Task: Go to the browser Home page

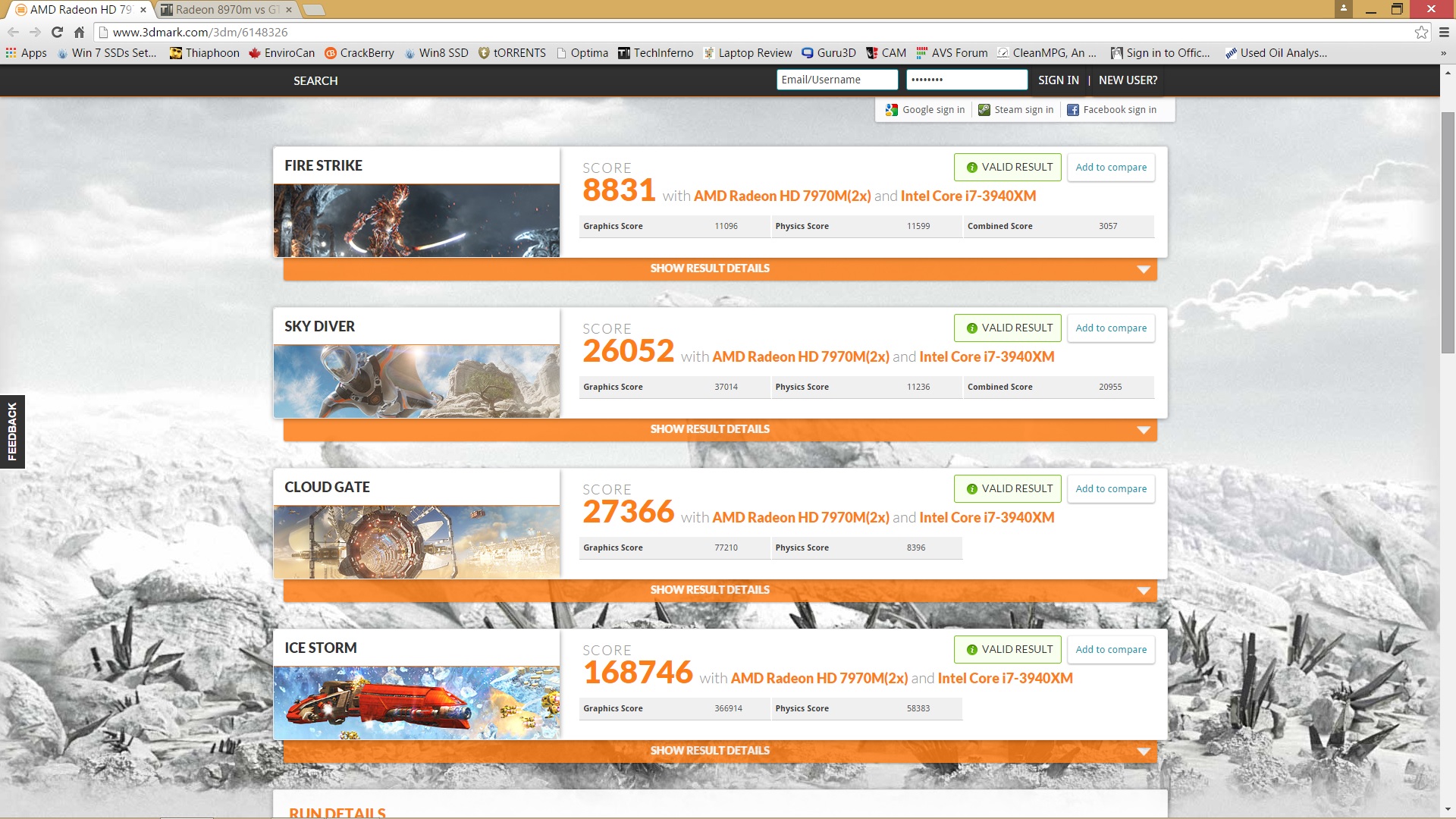Action: (79, 32)
